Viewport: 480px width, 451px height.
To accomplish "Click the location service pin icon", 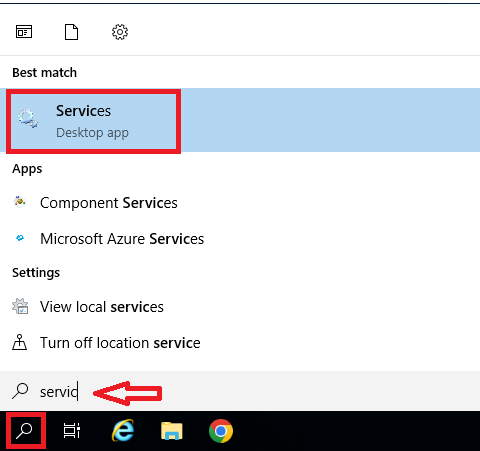I will point(19,342).
